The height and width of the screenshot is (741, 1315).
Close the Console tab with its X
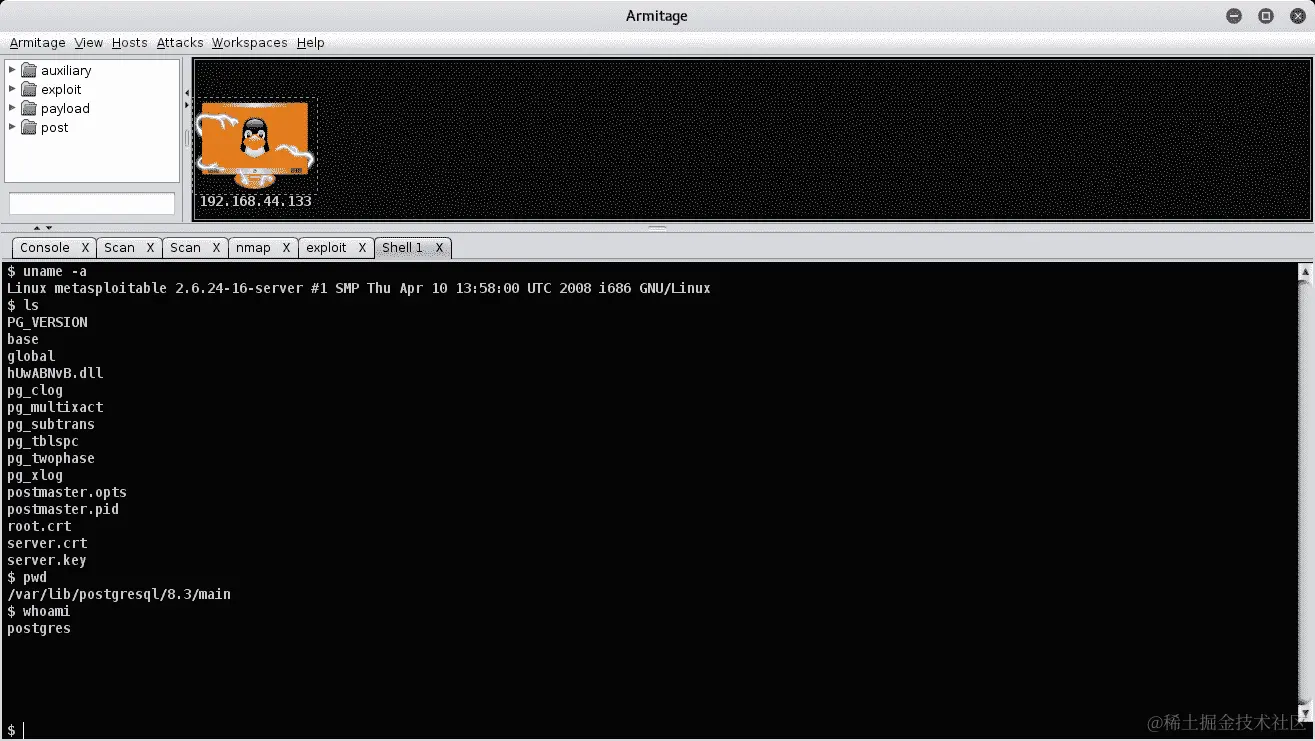(x=85, y=247)
